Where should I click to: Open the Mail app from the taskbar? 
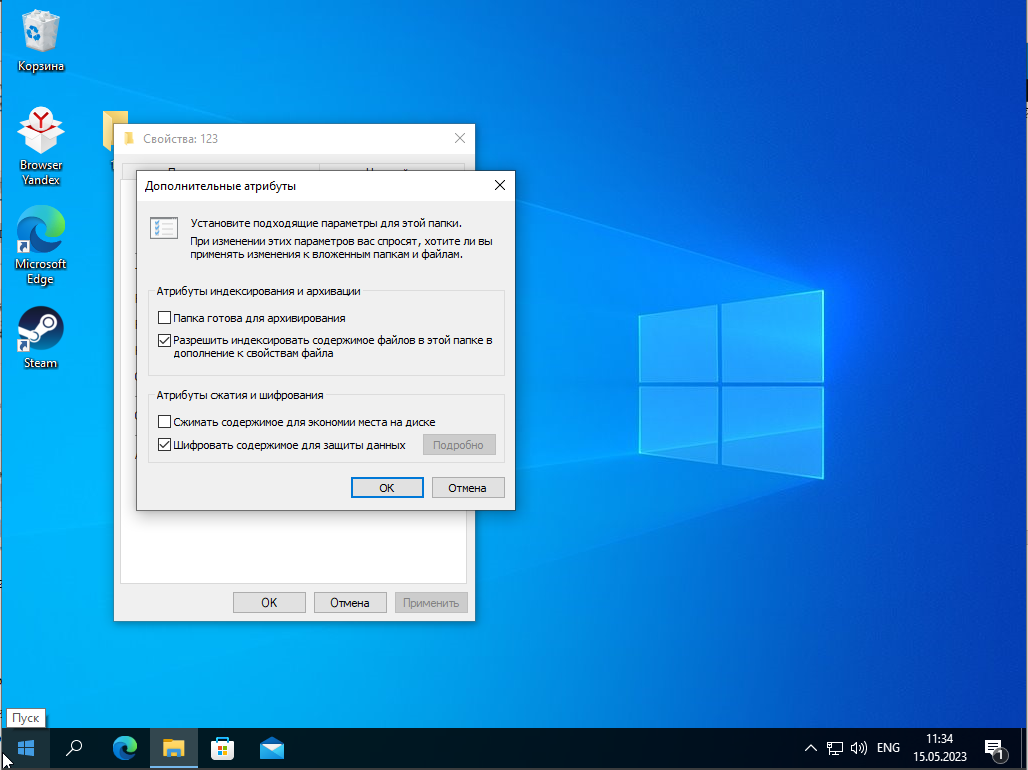click(272, 748)
